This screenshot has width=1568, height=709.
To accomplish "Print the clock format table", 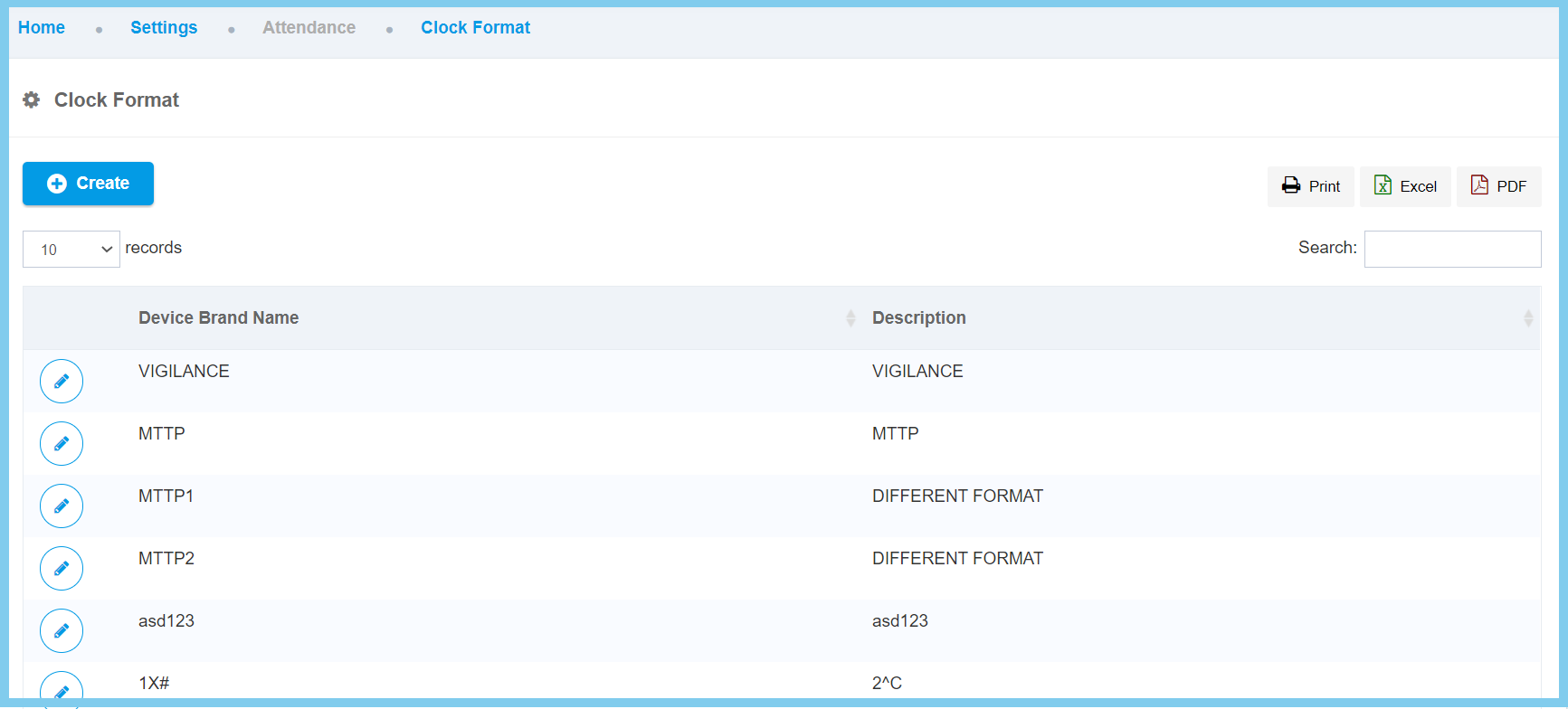I will (1310, 186).
